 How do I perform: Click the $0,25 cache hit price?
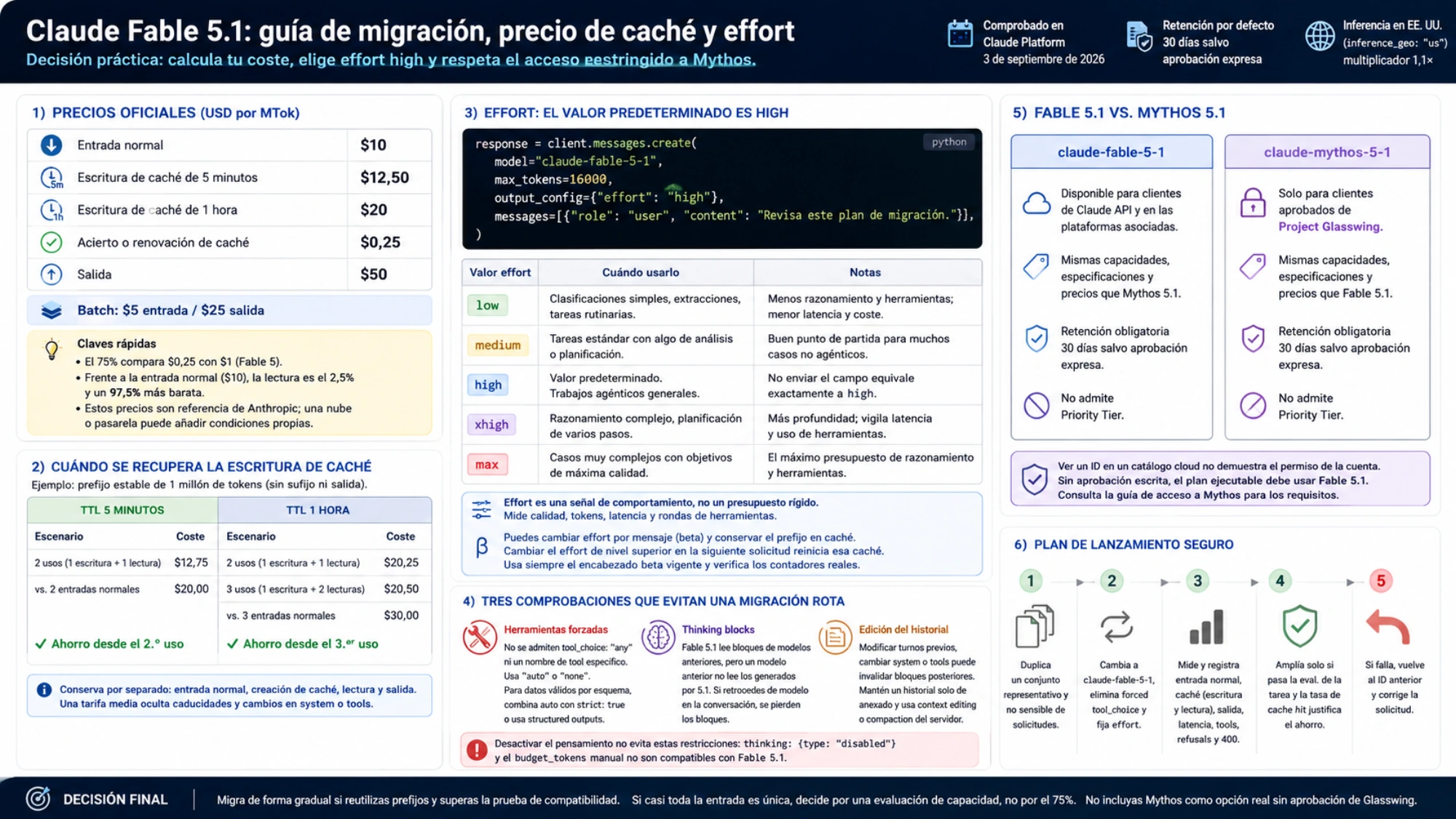point(380,242)
